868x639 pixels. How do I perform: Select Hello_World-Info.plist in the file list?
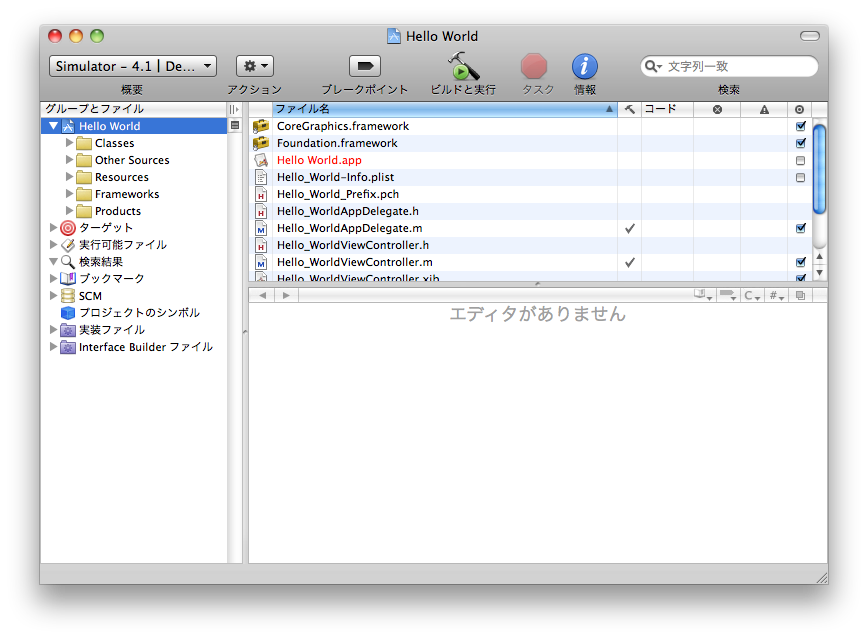(335, 177)
